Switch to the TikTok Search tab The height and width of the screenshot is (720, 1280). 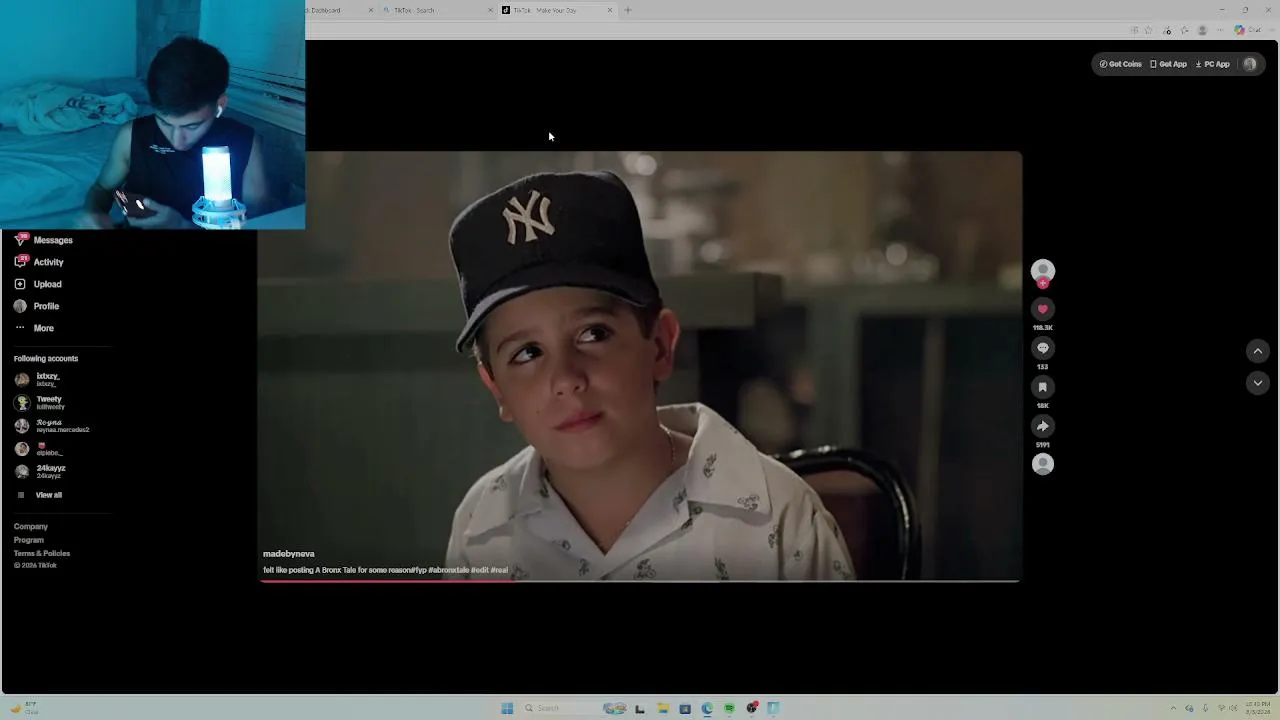[440, 10]
